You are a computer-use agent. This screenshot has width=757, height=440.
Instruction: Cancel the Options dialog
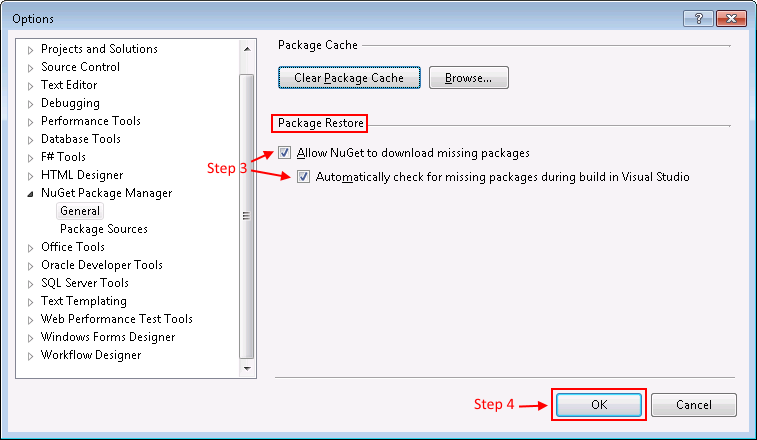pyautogui.click(x=694, y=405)
